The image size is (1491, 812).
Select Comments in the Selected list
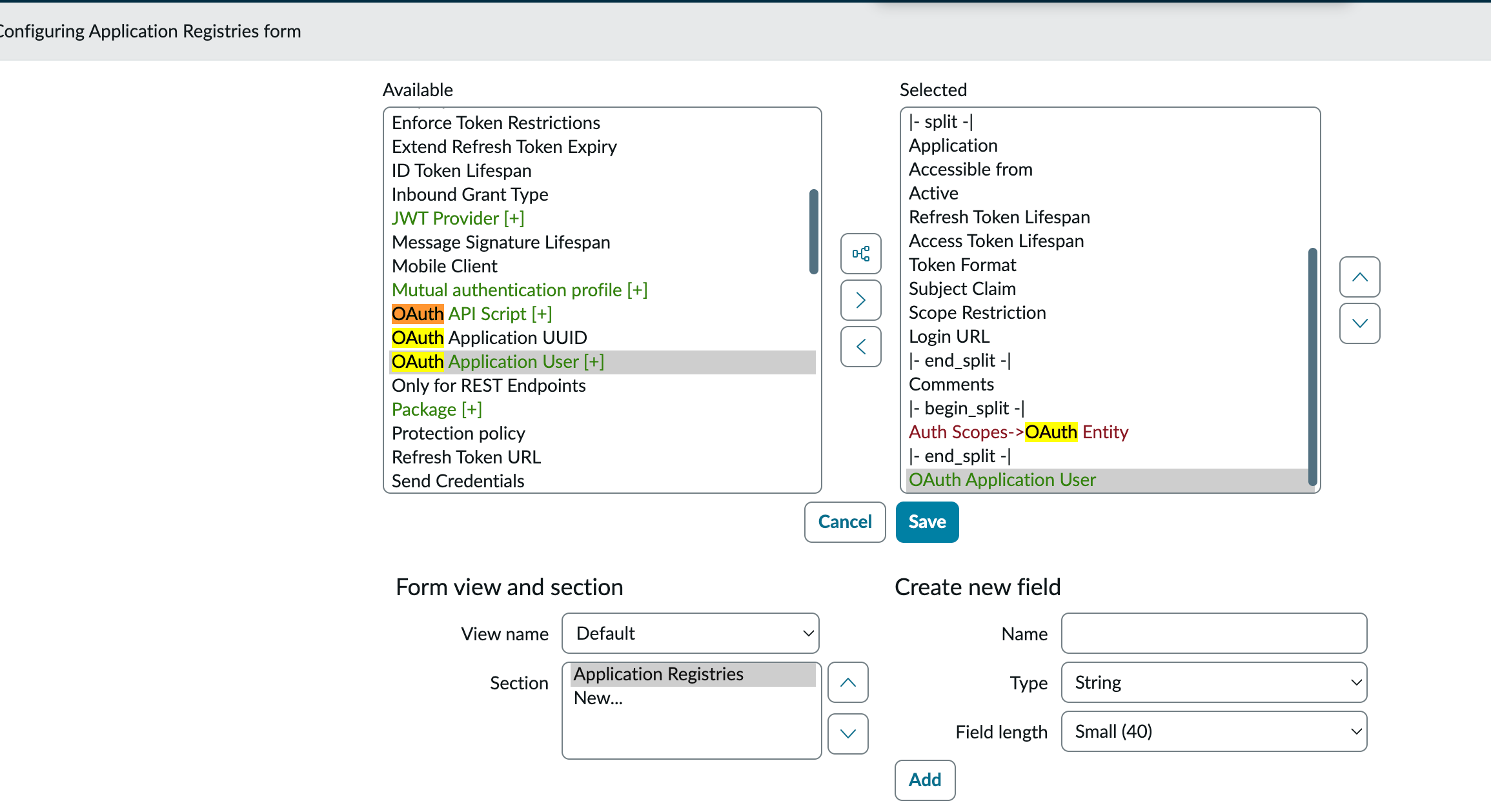(x=951, y=384)
